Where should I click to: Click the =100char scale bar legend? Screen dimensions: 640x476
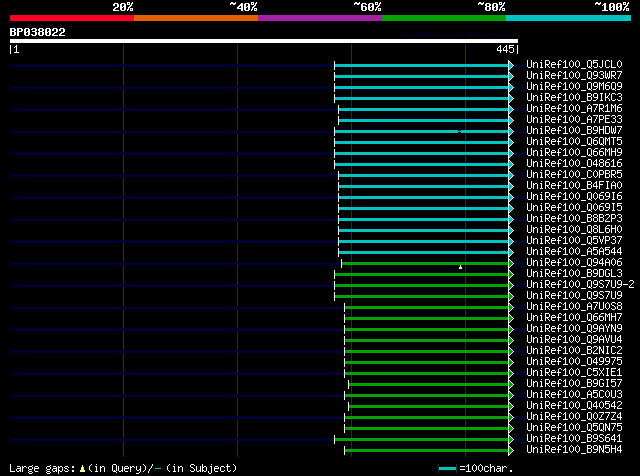[476, 468]
